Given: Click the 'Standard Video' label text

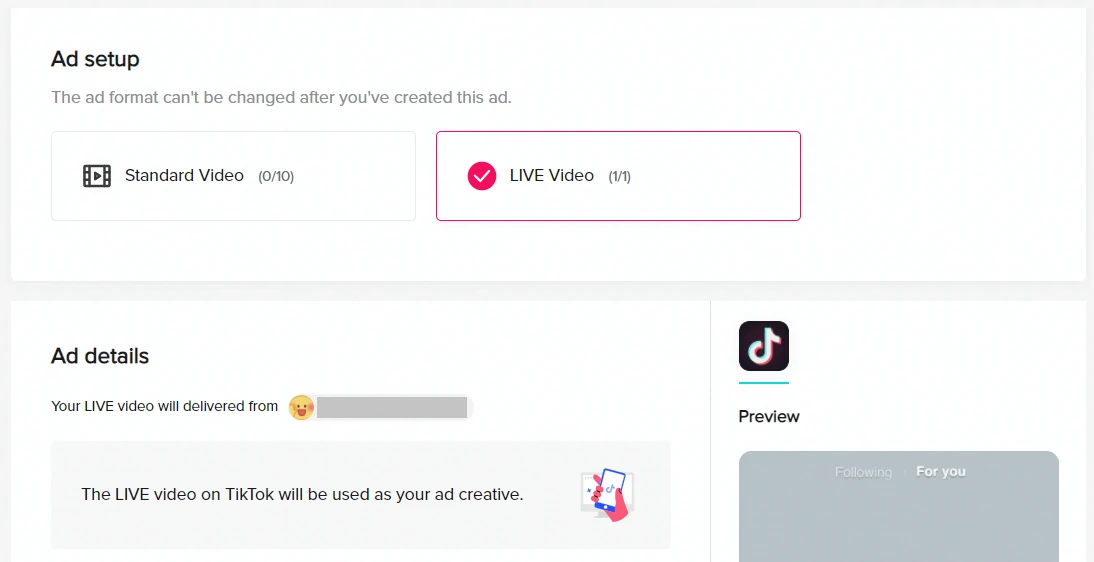Looking at the screenshot, I should click(184, 176).
